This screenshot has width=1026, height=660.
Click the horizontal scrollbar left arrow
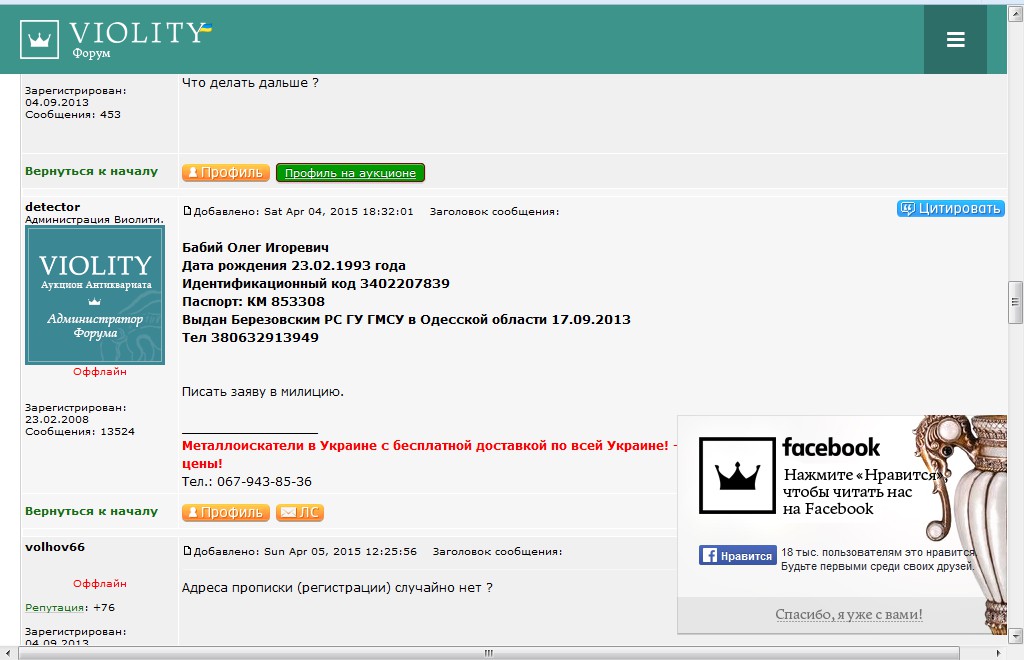pyautogui.click(x=7, y=653)
